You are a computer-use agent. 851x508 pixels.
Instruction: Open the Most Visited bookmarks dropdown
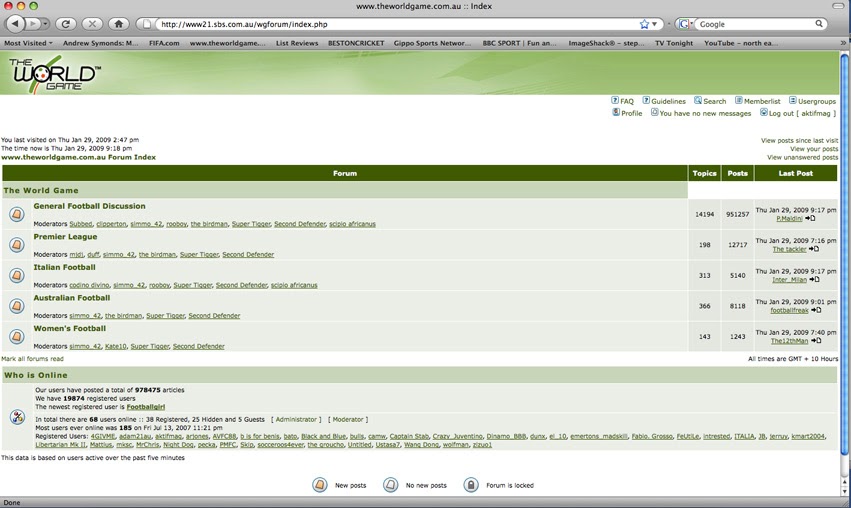(x=28, y=43)
